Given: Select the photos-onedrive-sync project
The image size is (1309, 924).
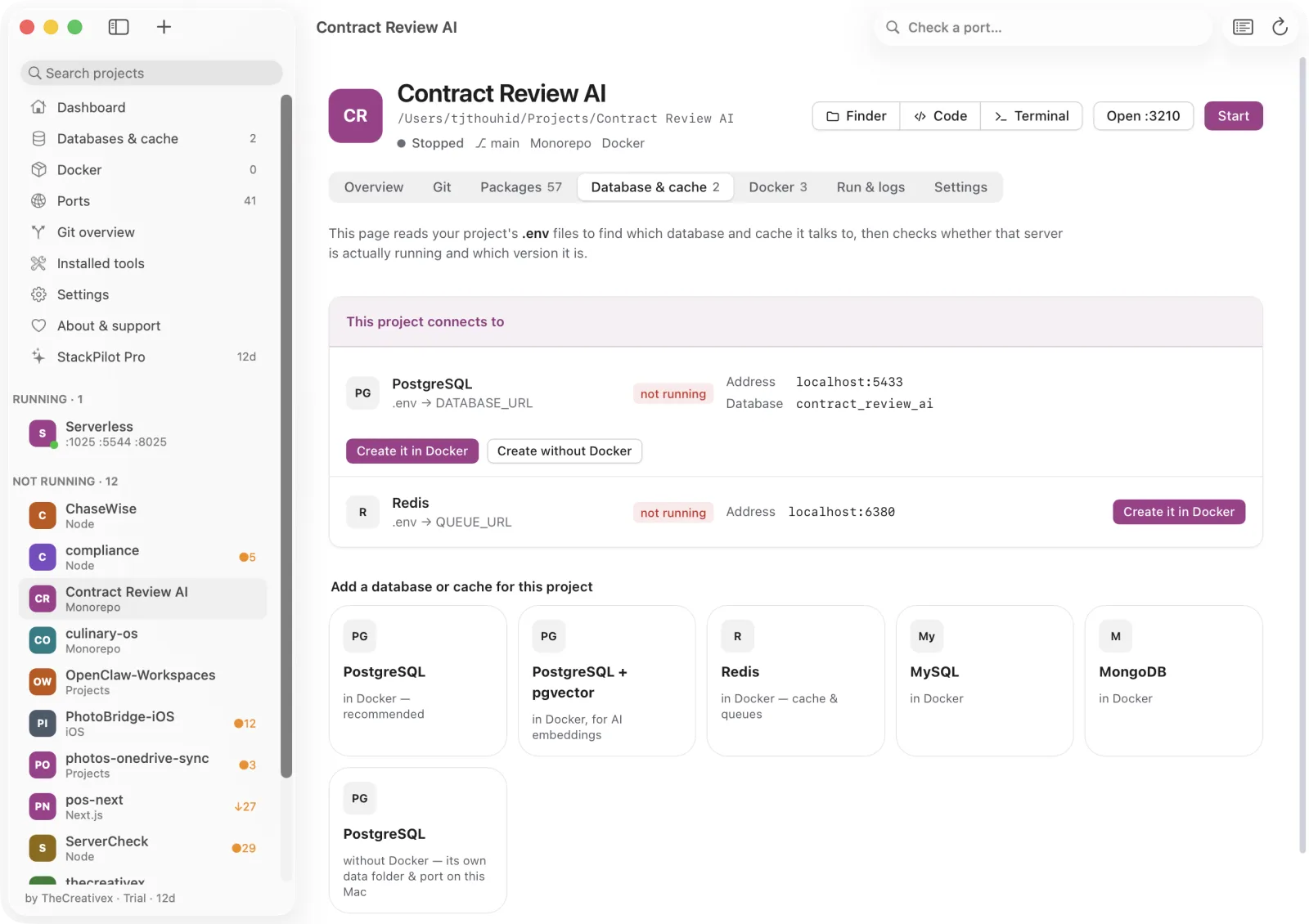Looking at the screenshot, I should point(143,765).
